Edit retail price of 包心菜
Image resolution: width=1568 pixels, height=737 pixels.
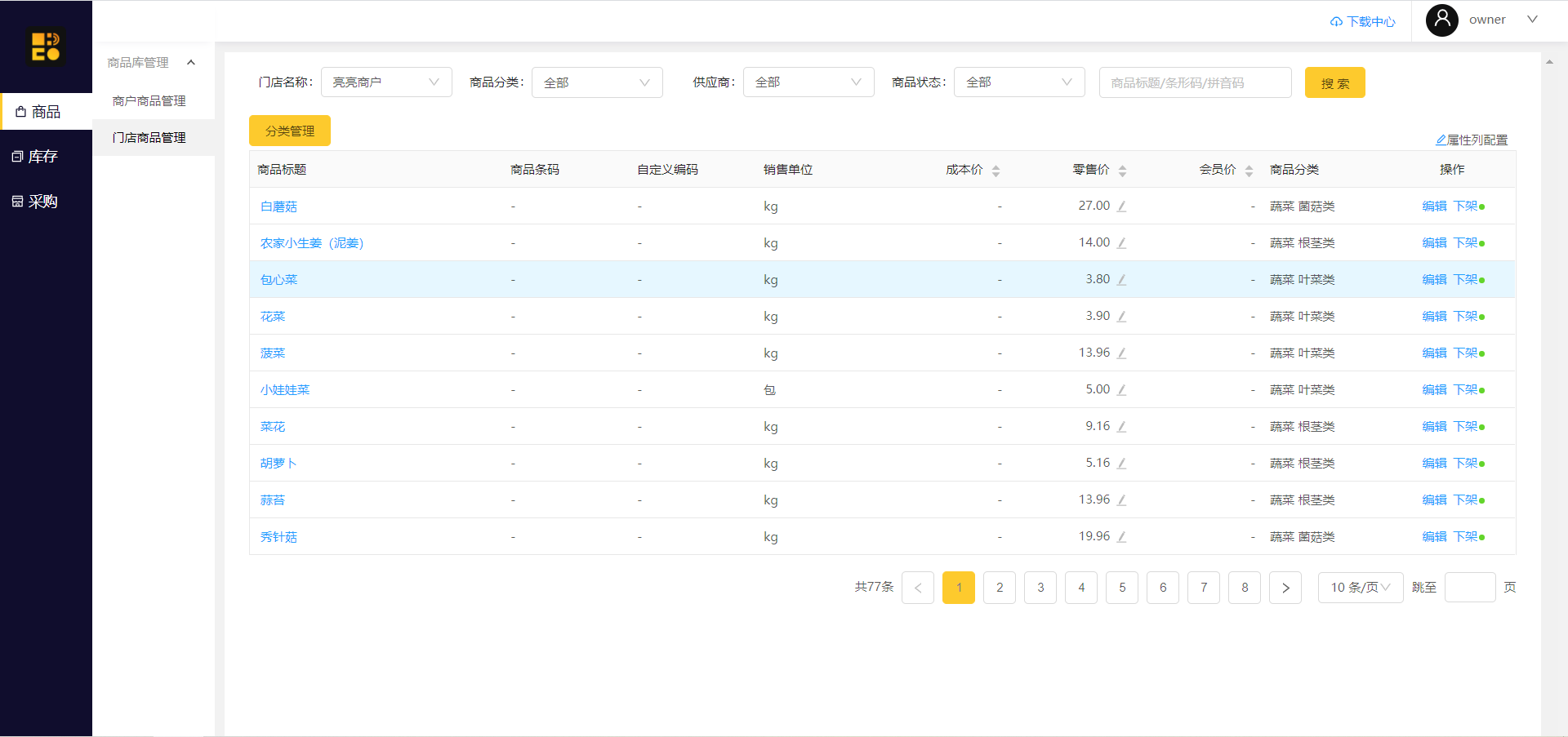(x=1122, y=280)
